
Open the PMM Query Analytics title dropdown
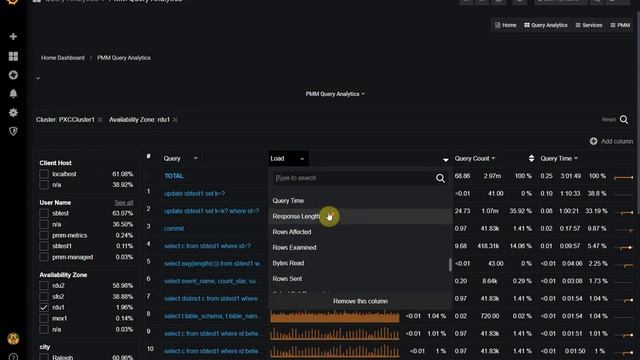coord(335,94)
